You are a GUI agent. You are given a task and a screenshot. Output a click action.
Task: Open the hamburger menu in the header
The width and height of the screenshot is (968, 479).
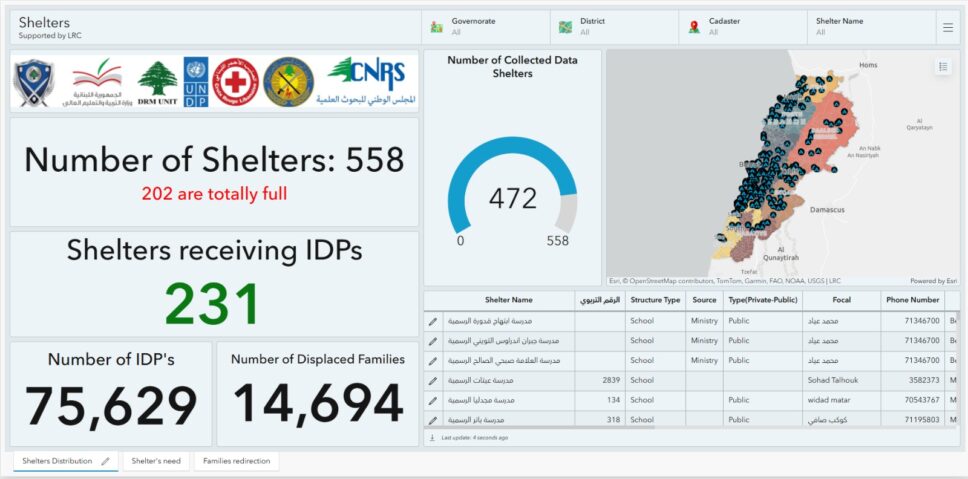[947, 27]
